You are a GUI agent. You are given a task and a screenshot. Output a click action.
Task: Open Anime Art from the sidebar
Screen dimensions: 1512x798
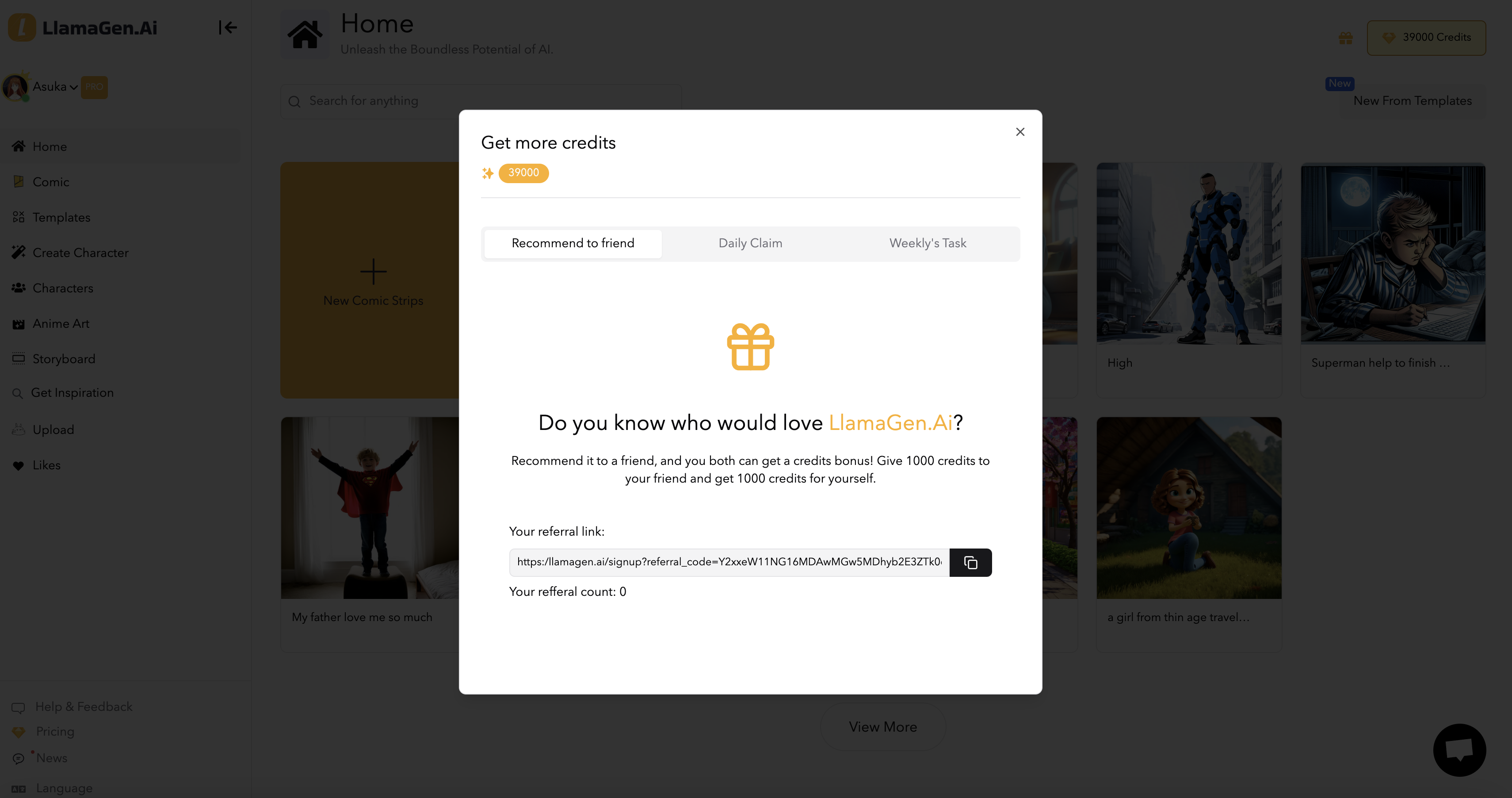tap(61, 323)
